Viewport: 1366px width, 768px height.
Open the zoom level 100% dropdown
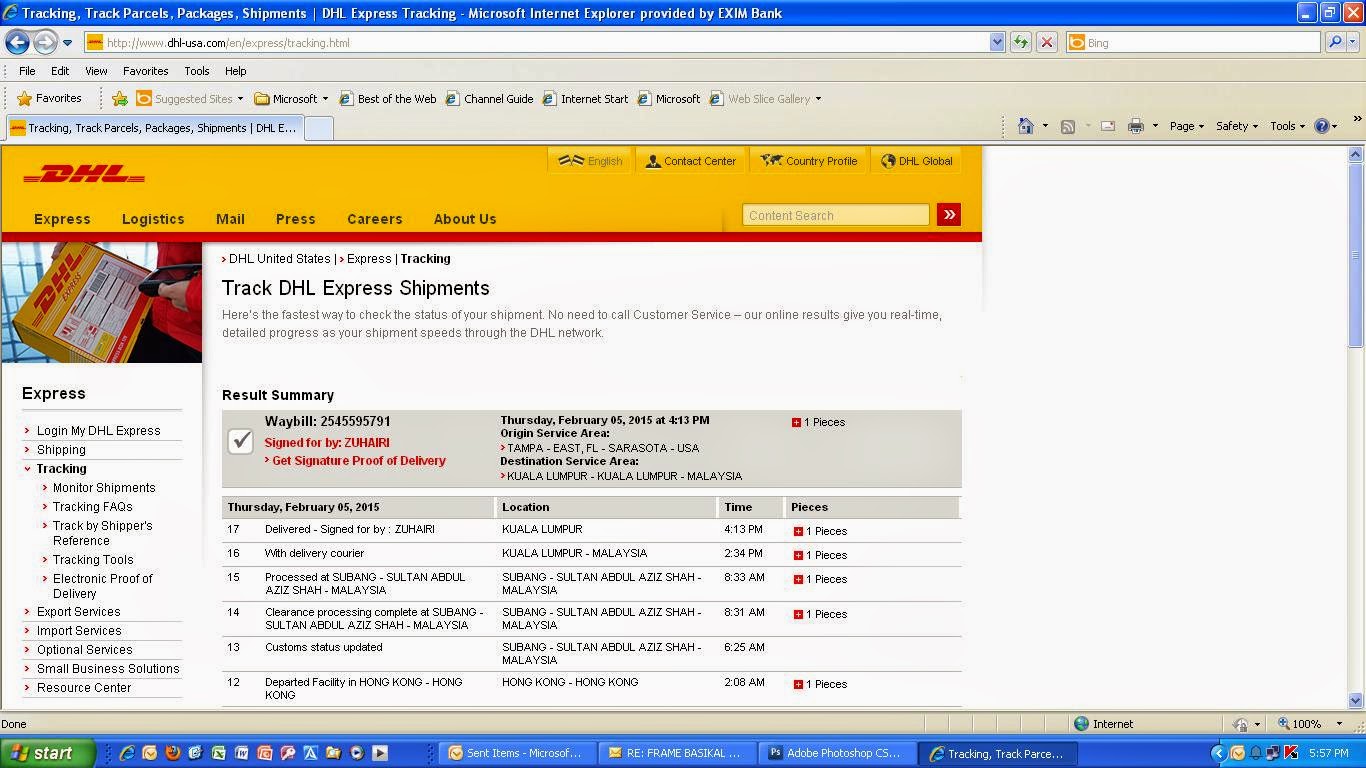point(1338,724)
